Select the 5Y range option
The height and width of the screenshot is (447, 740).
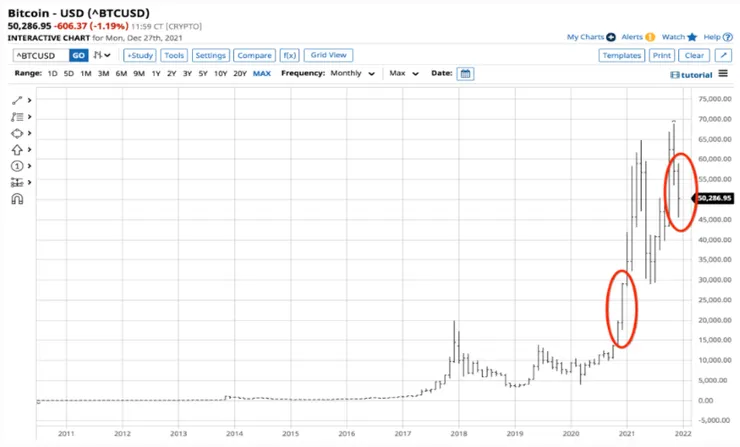pos(203,73)
